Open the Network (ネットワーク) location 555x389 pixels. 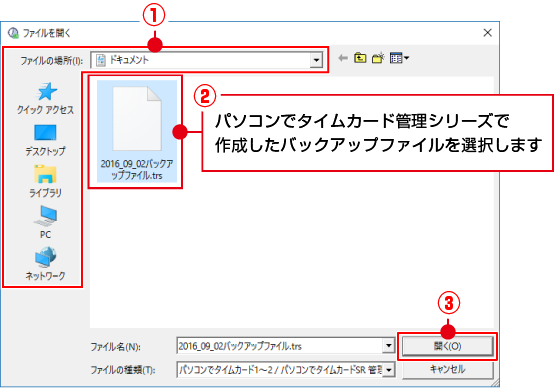(x=45, y=264)
